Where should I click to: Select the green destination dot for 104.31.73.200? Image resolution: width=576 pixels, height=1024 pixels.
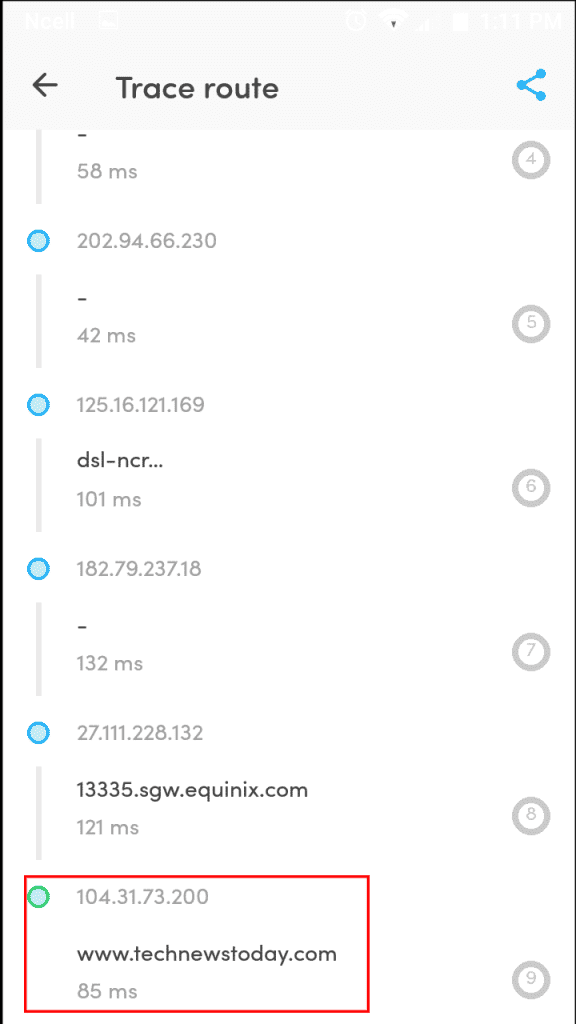coord(38,896)
